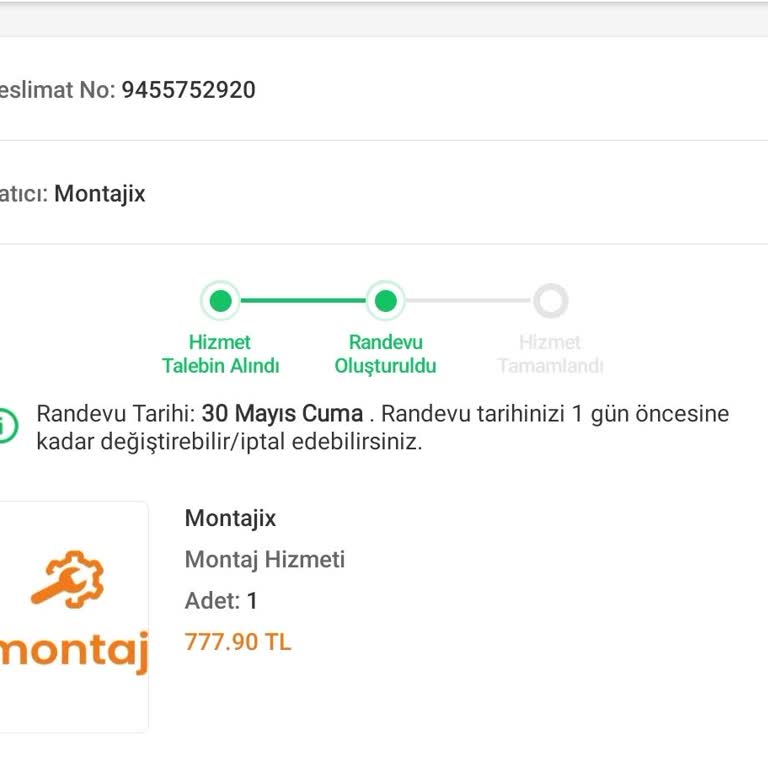Click the değiştirebilir/iptal edebilirsiniz notice text

pos(261,442)
